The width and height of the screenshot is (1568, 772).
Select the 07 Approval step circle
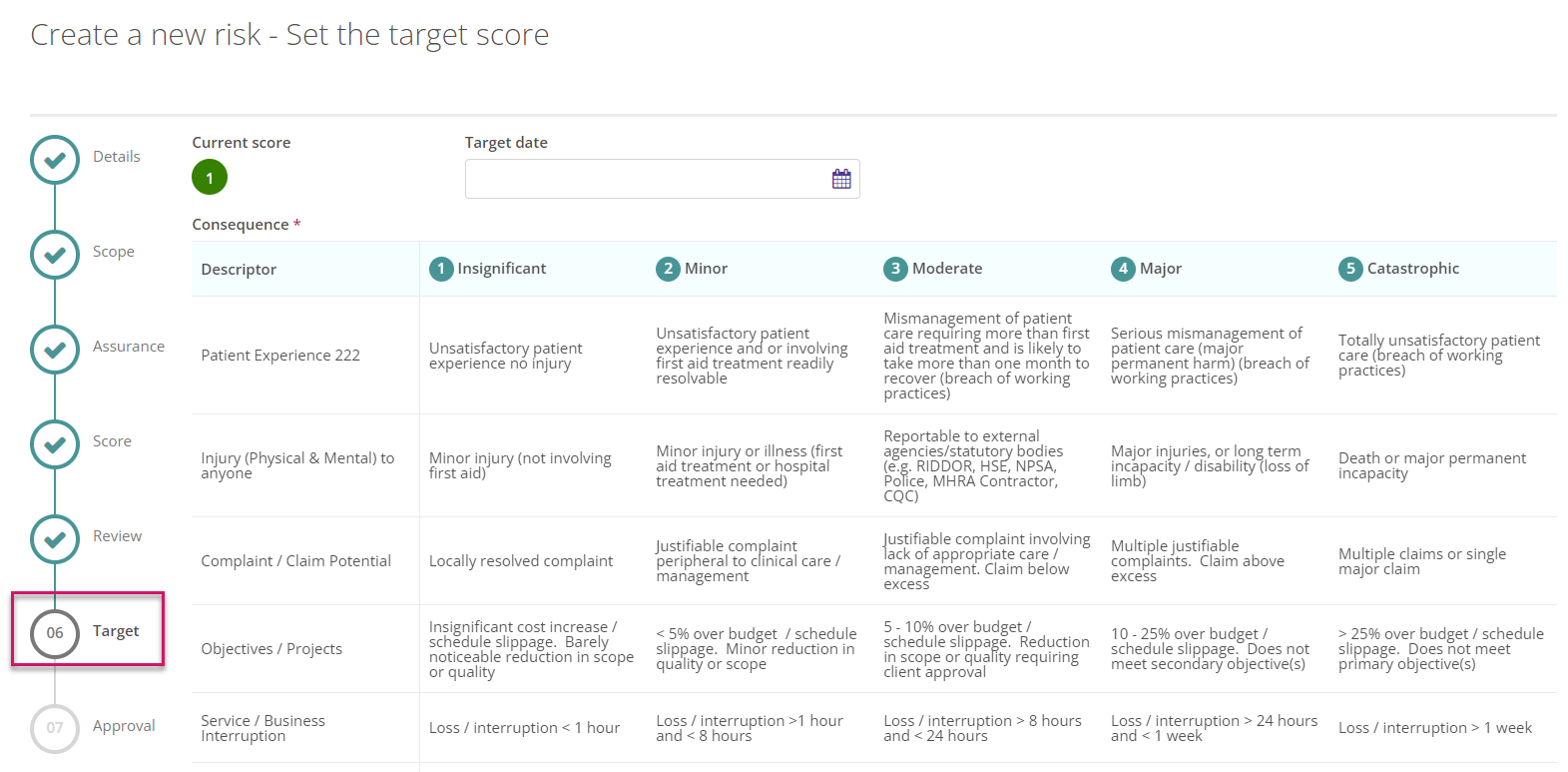pyautogui.click(x=55, y=728)
